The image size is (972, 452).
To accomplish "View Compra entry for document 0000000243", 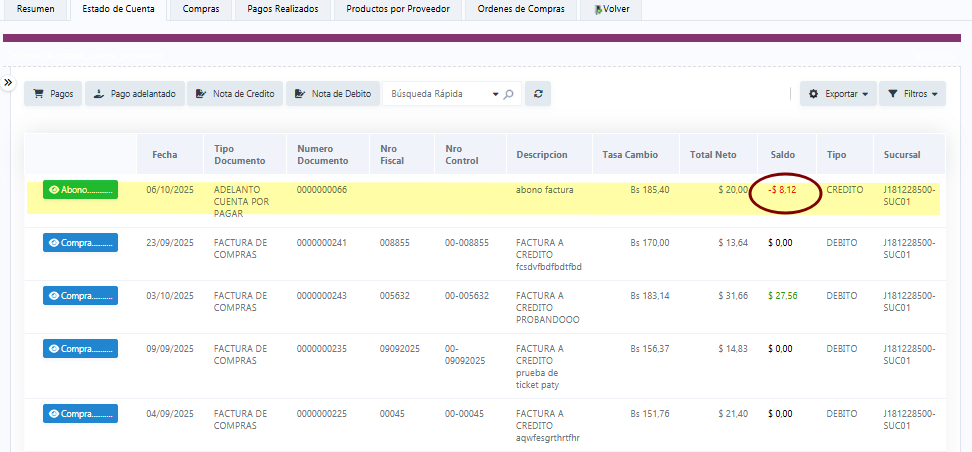I will tap(80, 296).
